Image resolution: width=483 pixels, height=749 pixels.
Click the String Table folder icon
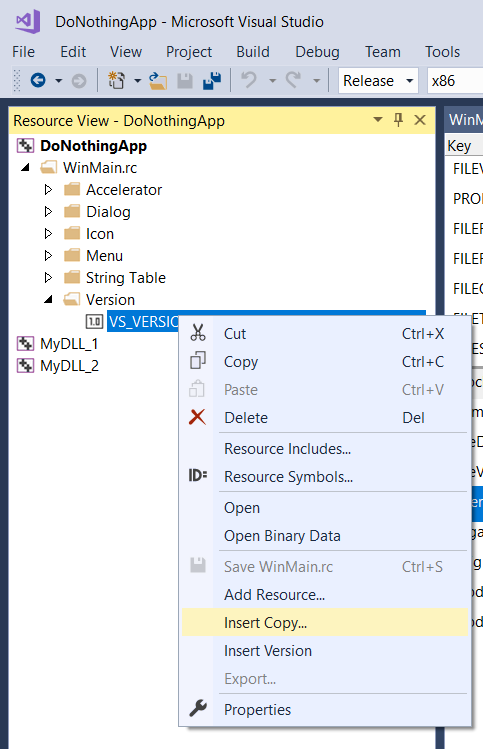coord(72,277)
